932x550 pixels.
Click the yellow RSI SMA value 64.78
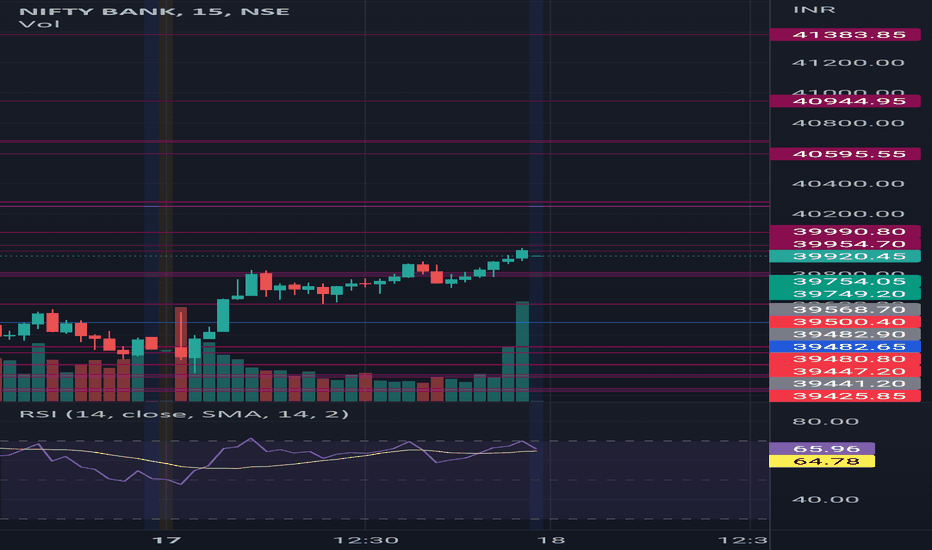point(822,461)
